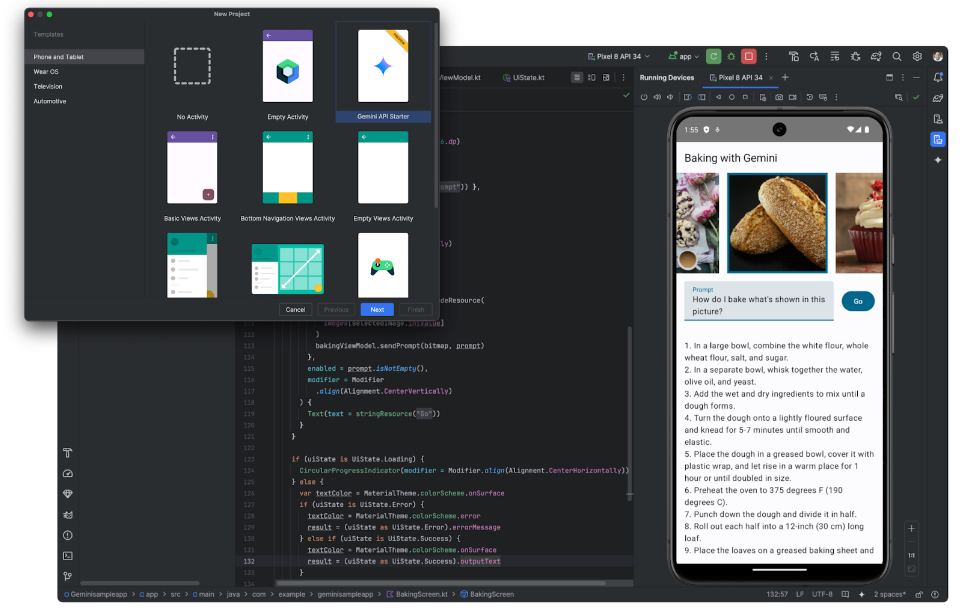This screenshot has width=977, height=614.
Task: Open the Notifications bell icon
Action: [938, 77]
